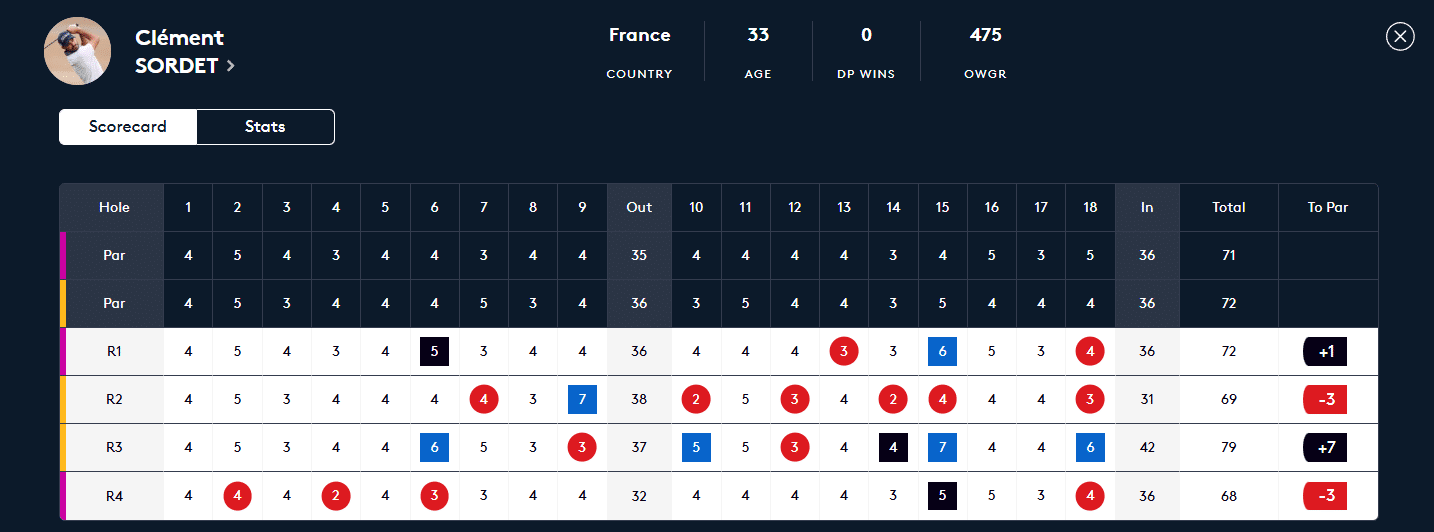Image resolution: width=1434 pixels, height=532 pixels.
Task: Expand the chevron beside SORDET
Action: coord(231,67)
